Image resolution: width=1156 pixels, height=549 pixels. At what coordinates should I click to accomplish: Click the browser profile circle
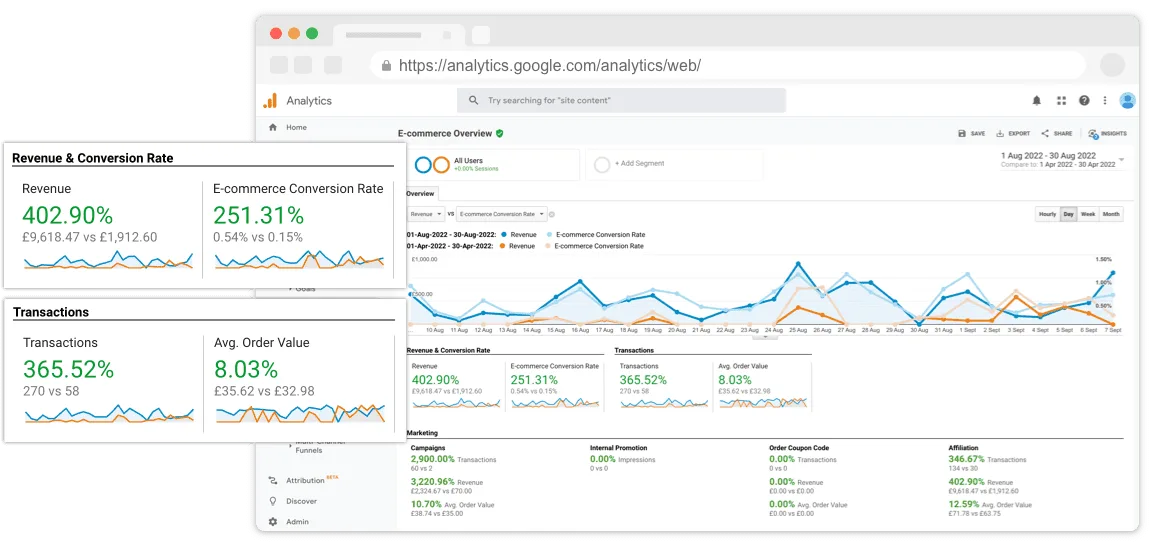point(1111,65)
